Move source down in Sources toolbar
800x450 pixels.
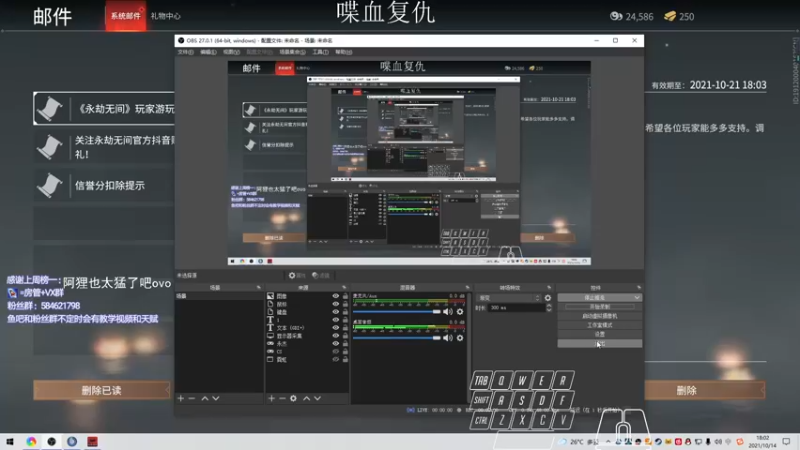317,398
